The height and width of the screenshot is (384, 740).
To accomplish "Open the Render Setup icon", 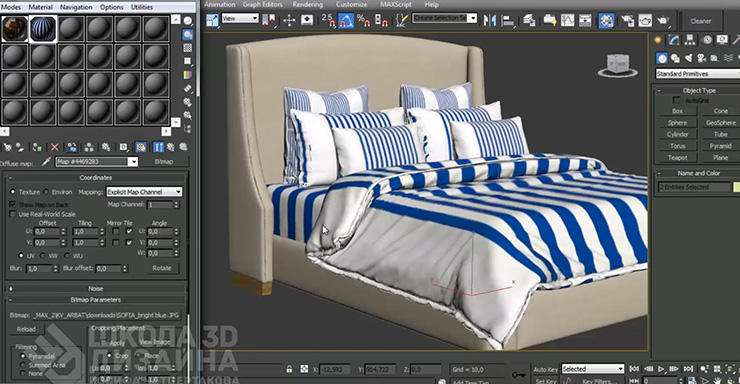I will click(x=627, y=20).
